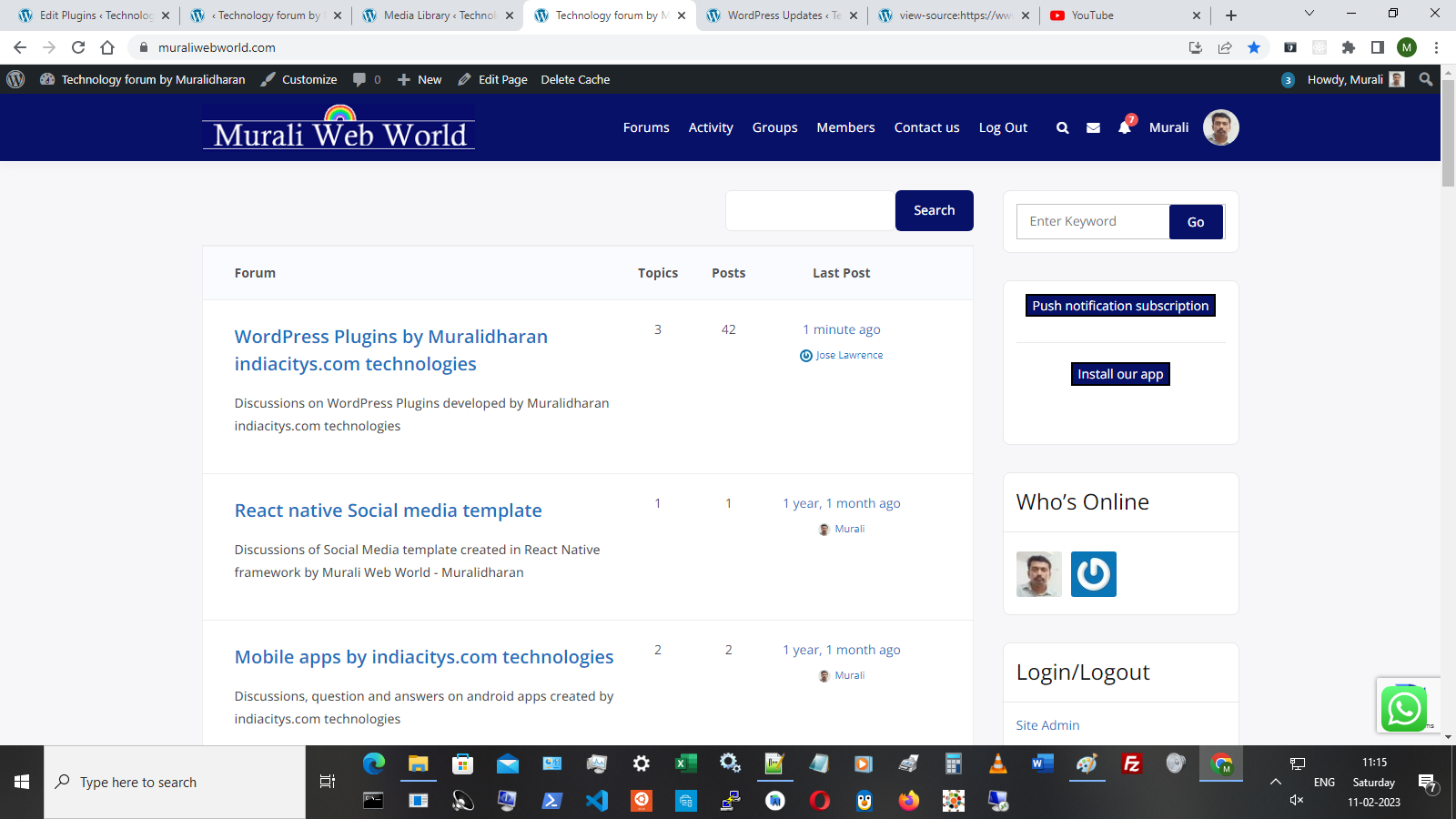Switch to the YouTube tab
Image resolution: width=1456 pixels, height=819 pixels.
[1125, 15]
